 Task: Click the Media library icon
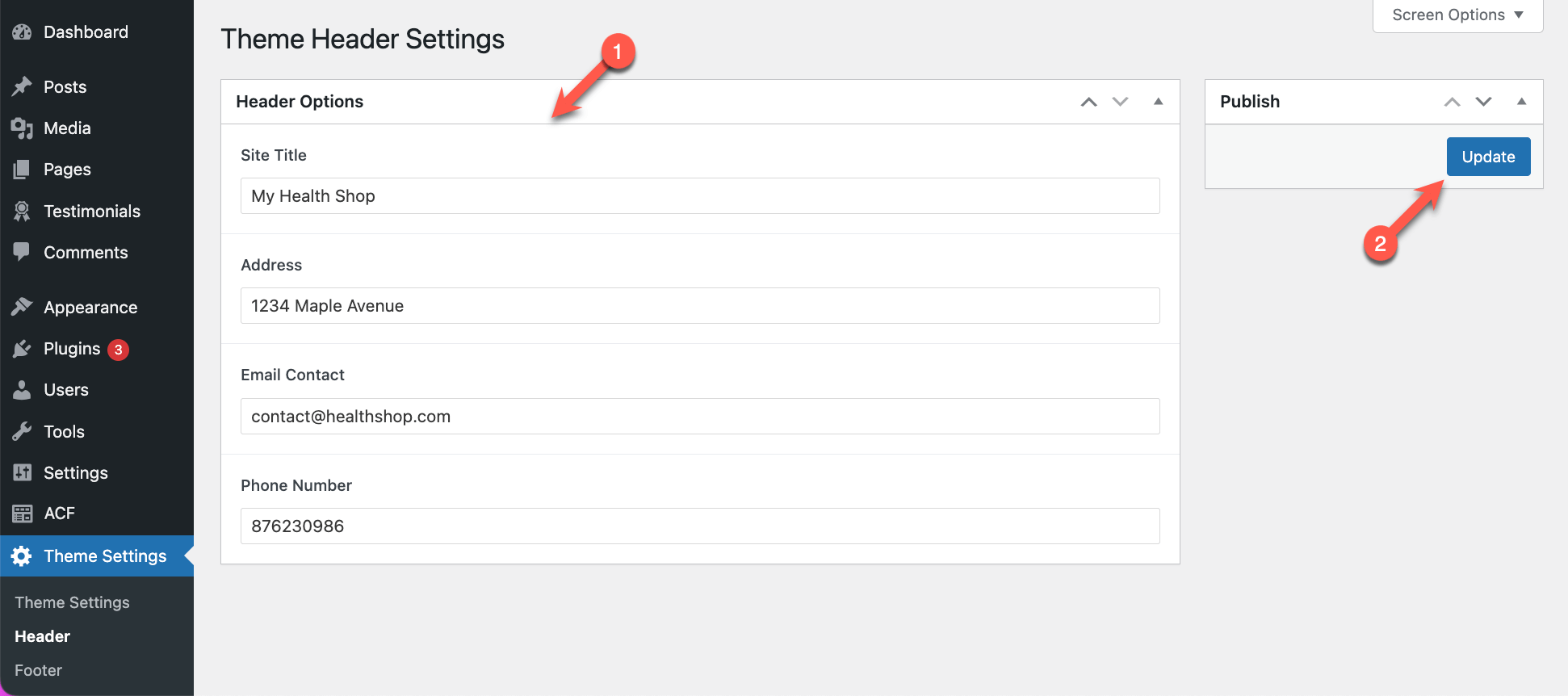22,128
